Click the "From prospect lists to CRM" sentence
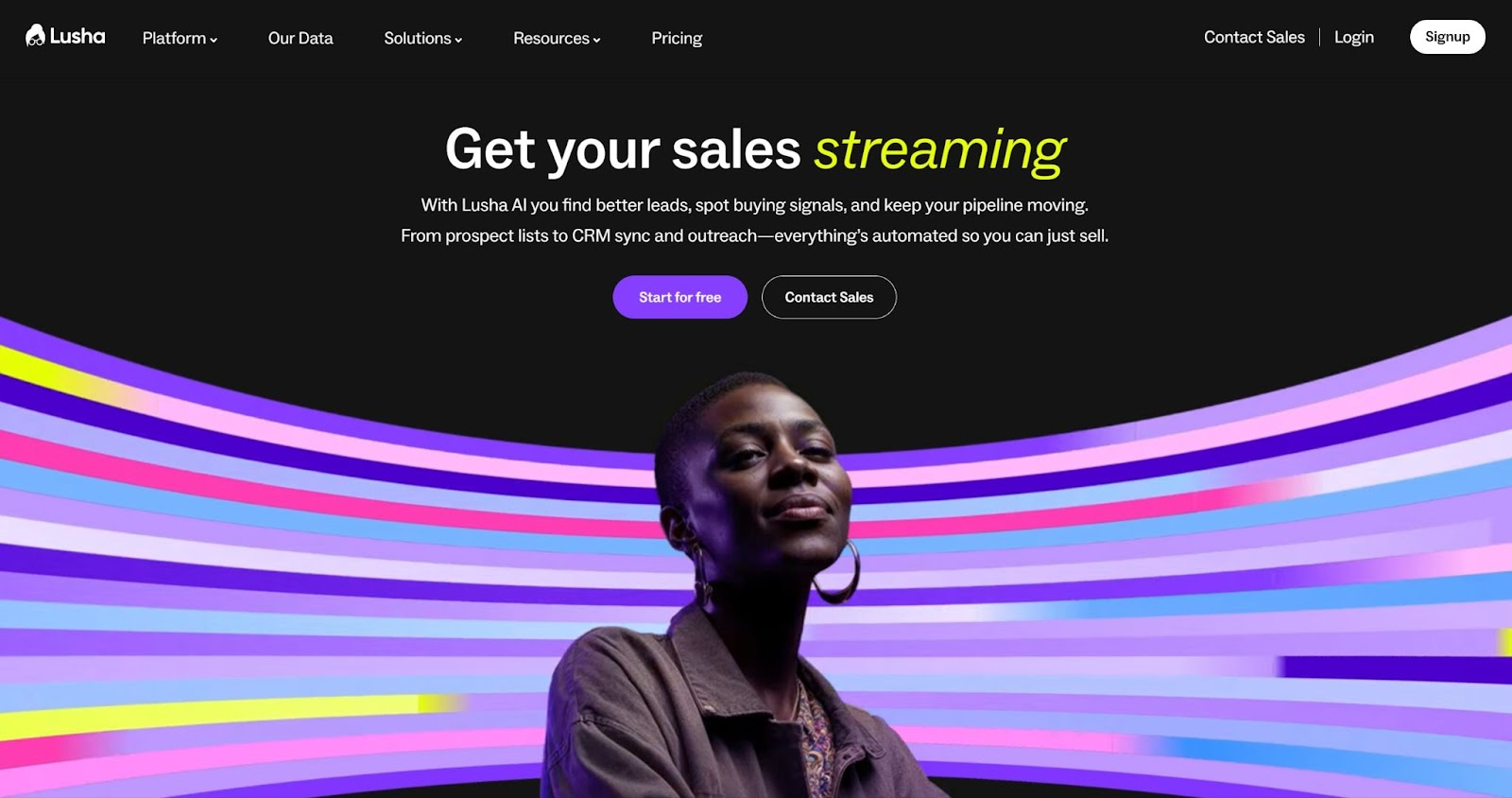 (x=754, y=235)
